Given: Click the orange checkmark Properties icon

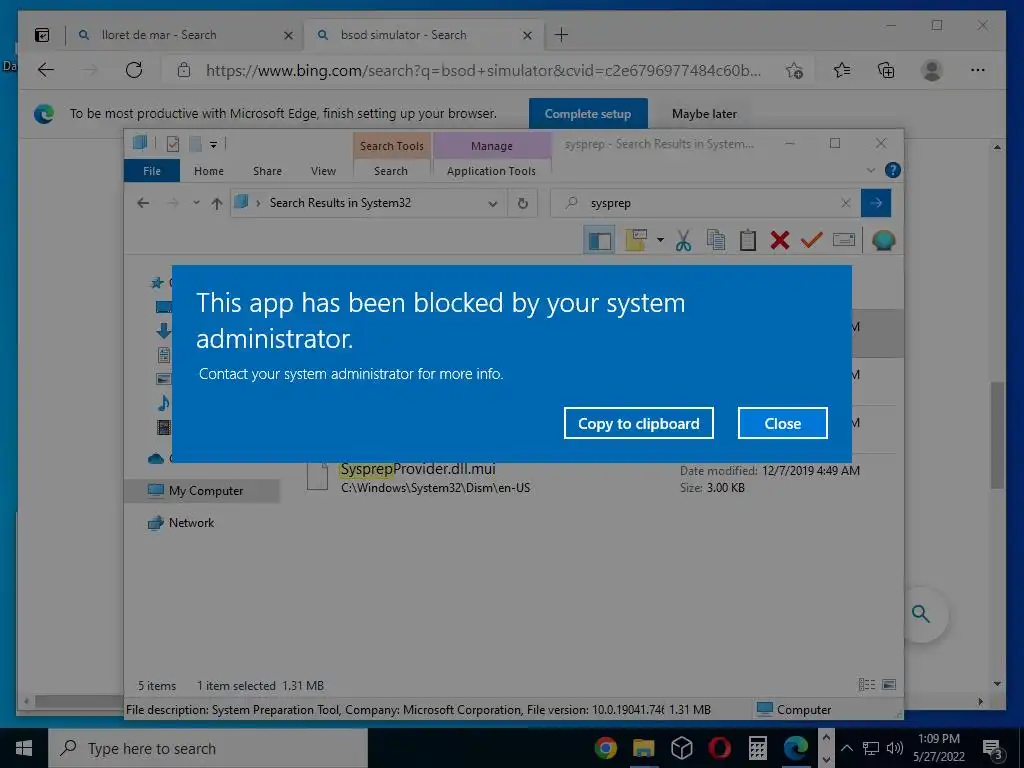Looking at the screenshot, I should coord(811,240).
